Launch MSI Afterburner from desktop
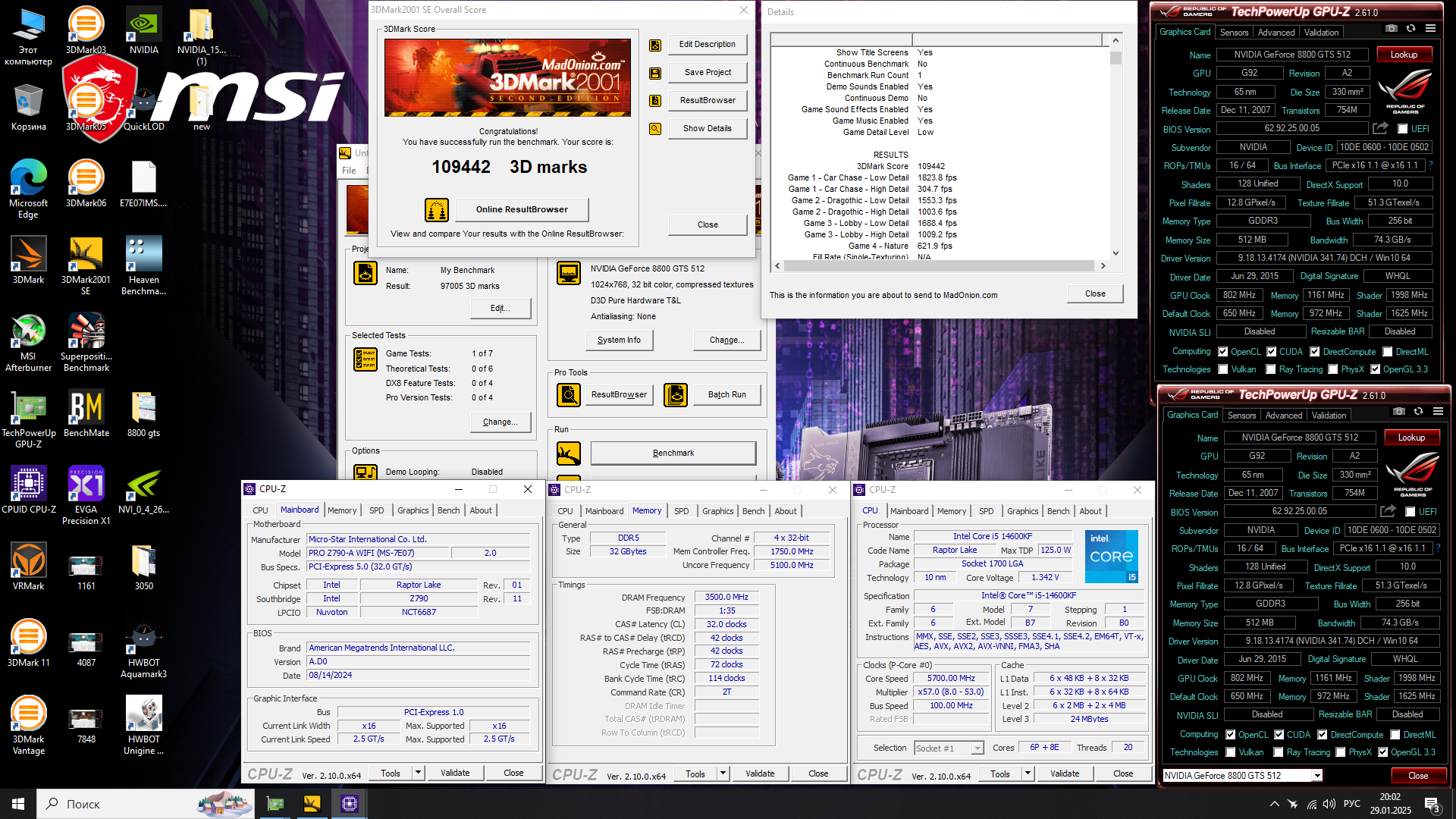1456x819 pixels. [28, 342]
